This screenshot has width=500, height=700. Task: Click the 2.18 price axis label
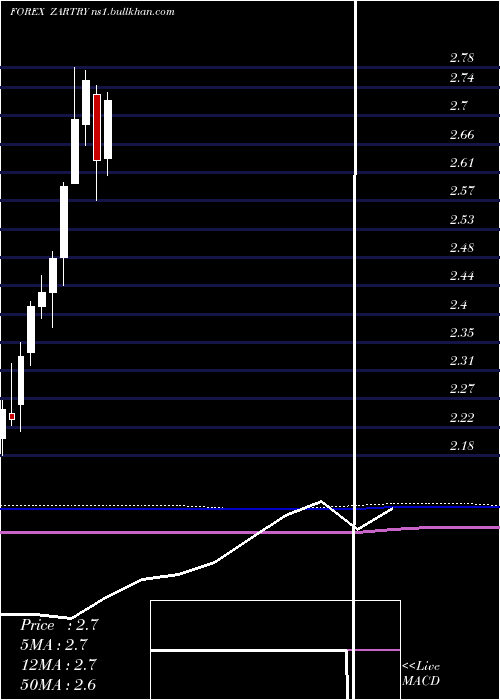pyautogui.click(x=462, y=446)
